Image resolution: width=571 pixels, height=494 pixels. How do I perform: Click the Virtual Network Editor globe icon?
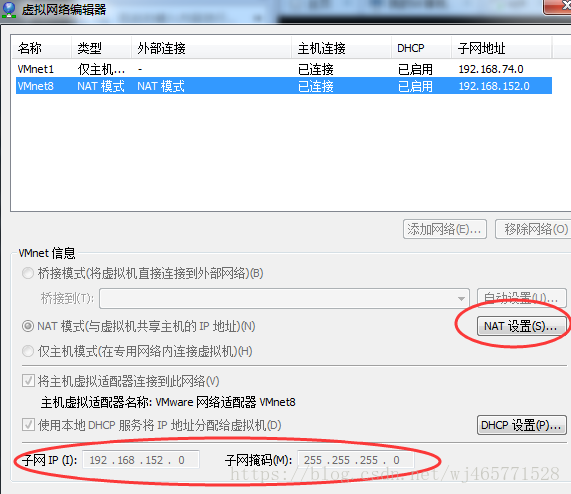click(9, 10)
